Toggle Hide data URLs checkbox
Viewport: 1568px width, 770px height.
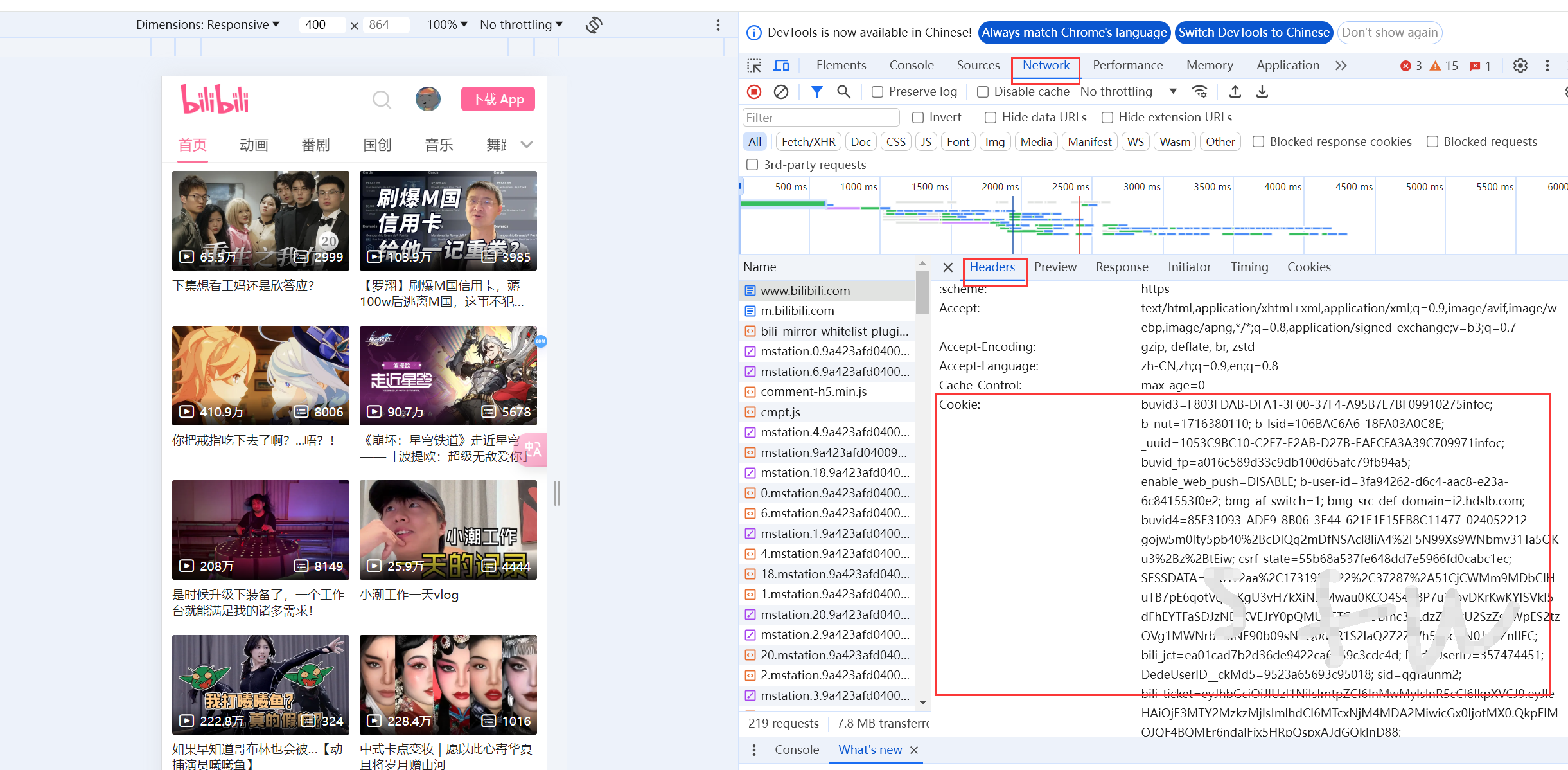point(991,118)
